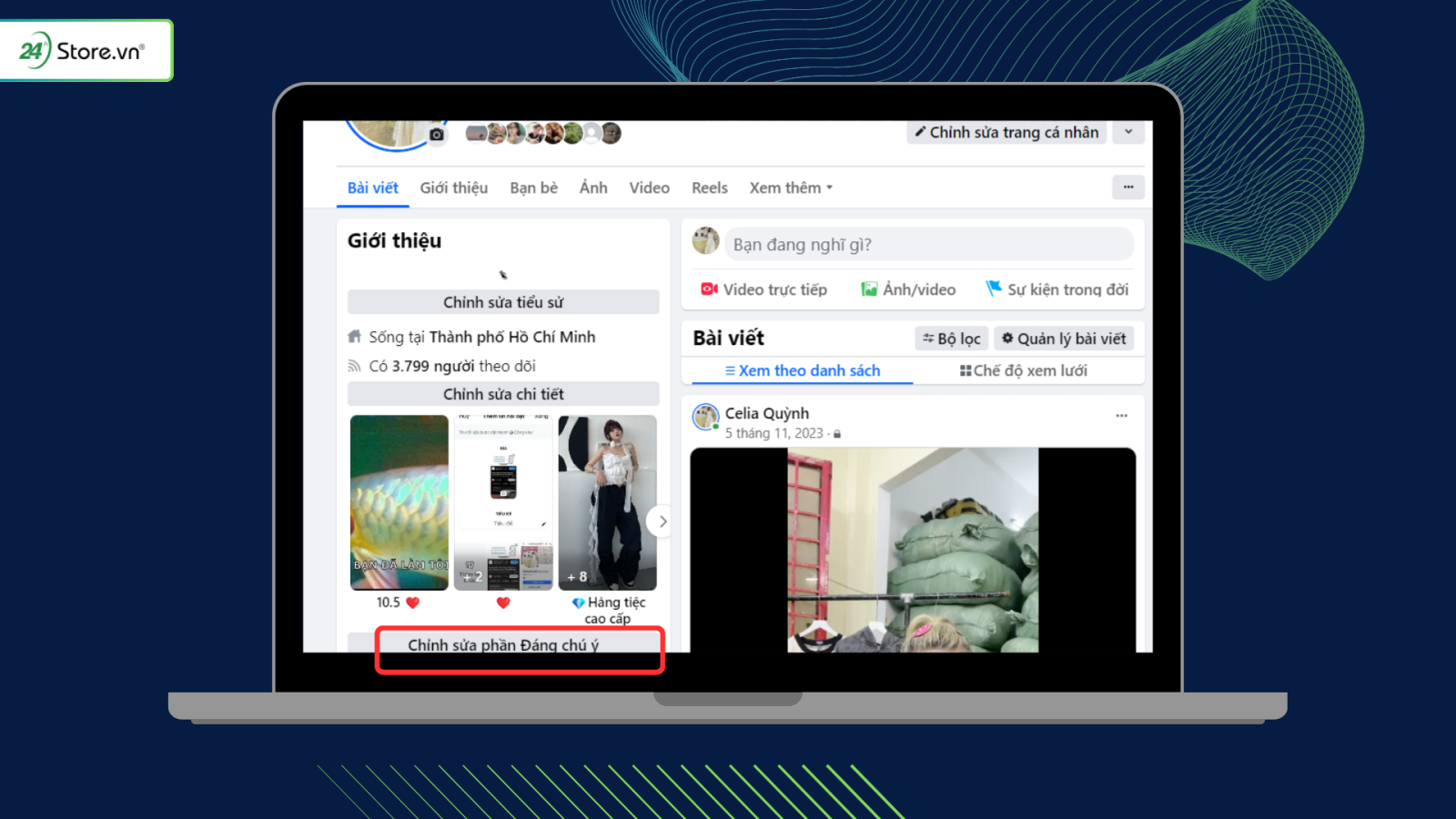Open the 10.5 featured fish thumbnail
The image size is (1456, 819).
pyautogui.click(x=399, y=502)
